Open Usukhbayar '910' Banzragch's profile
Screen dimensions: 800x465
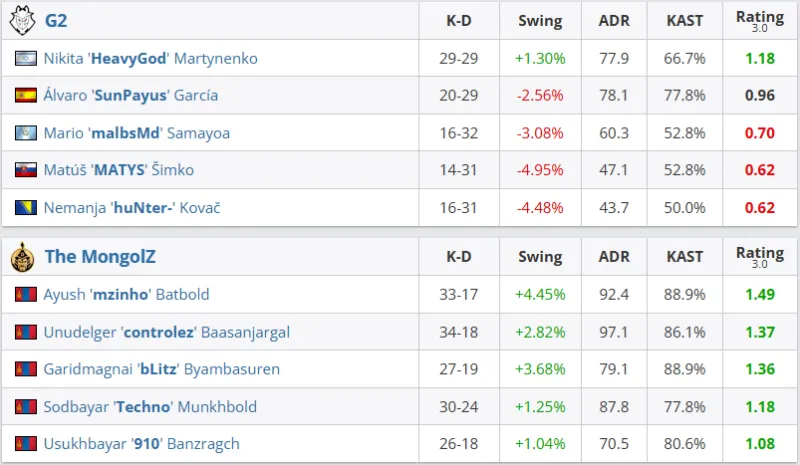pos(141,443)
